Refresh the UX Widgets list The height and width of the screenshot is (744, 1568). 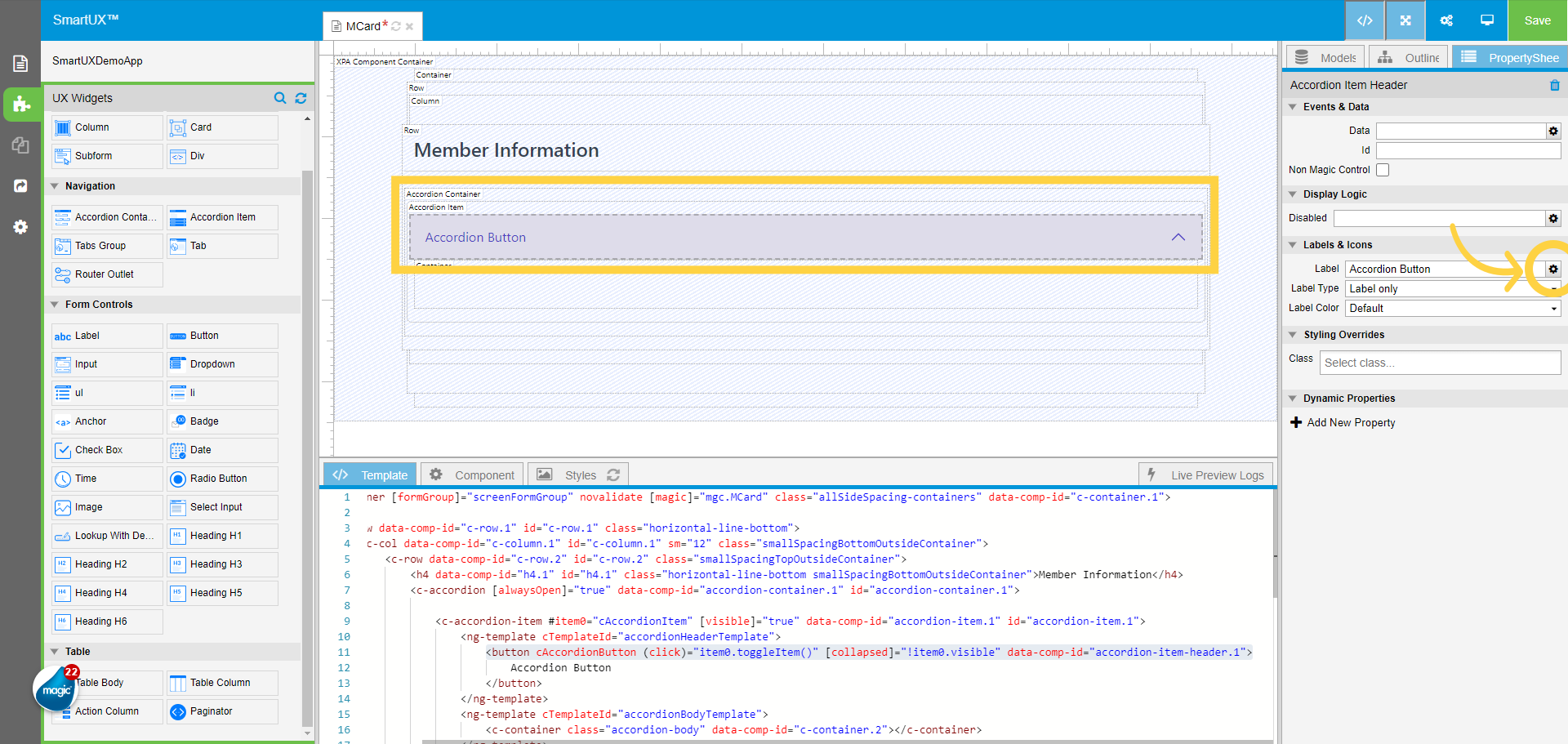tap(301, 98)
